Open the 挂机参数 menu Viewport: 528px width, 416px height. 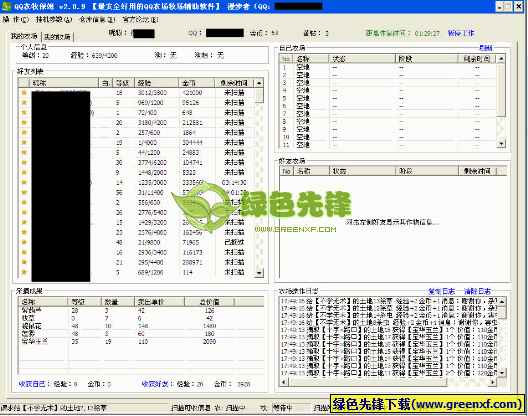54,20
